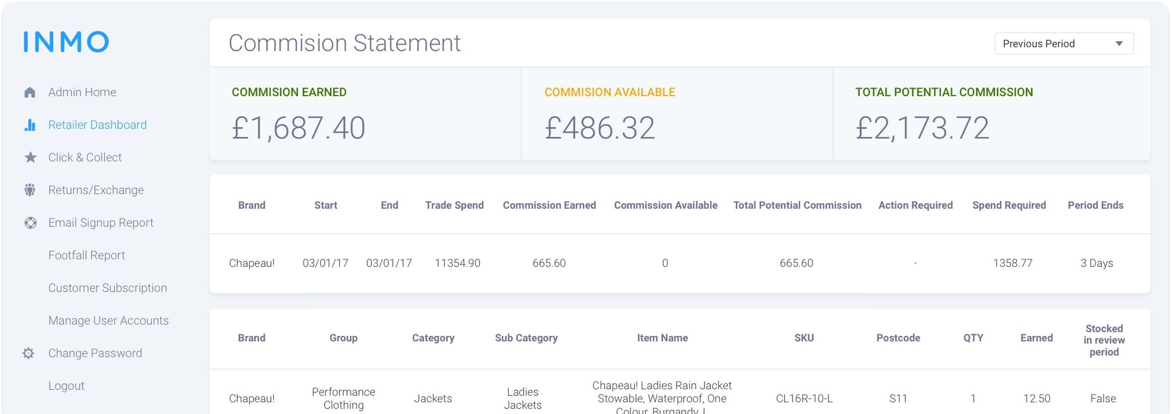
Task: Click the Spend Required column header
Action: [1009, 205]
